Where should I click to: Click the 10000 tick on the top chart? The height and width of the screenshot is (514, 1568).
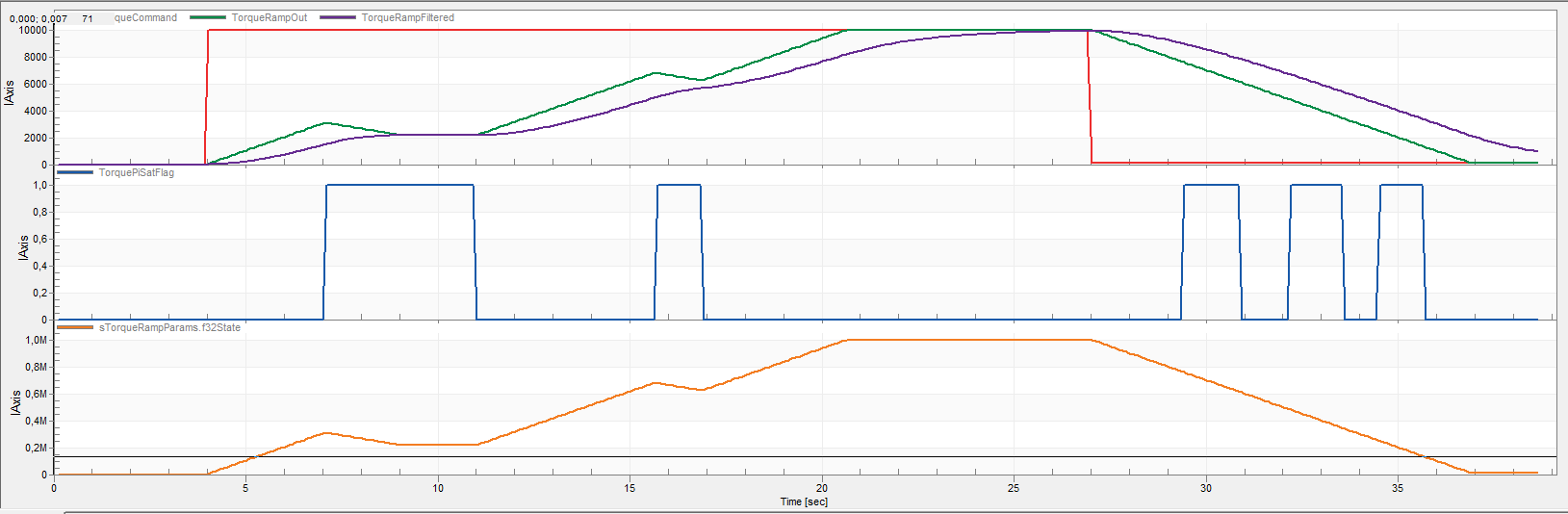(x=34, y=31)
